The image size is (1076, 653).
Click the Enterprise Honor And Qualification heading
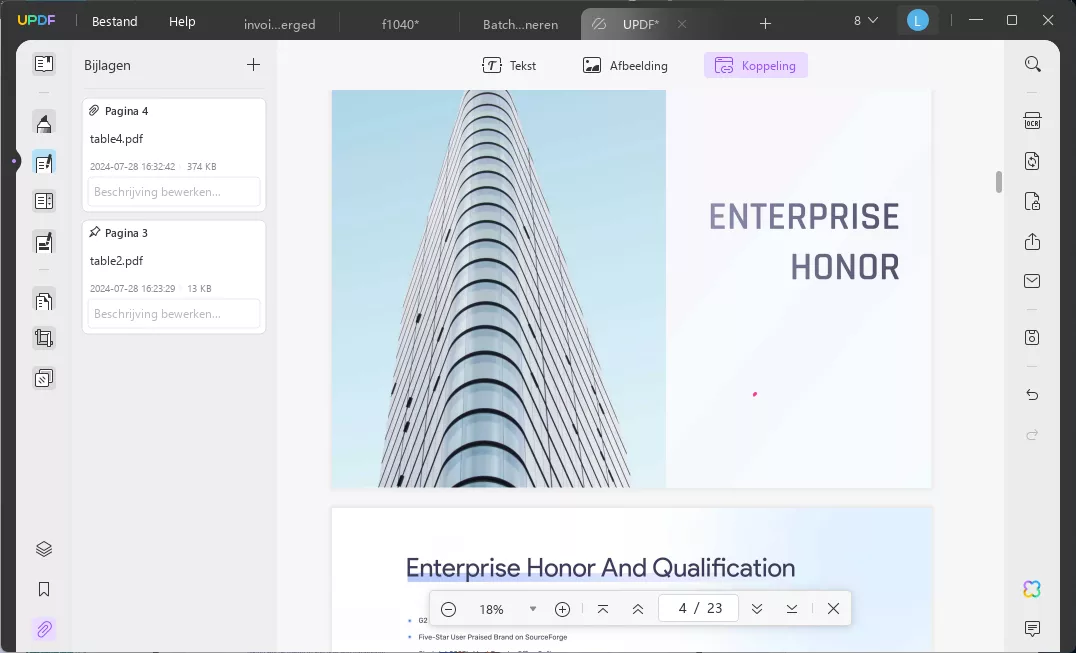click(600, 568)
